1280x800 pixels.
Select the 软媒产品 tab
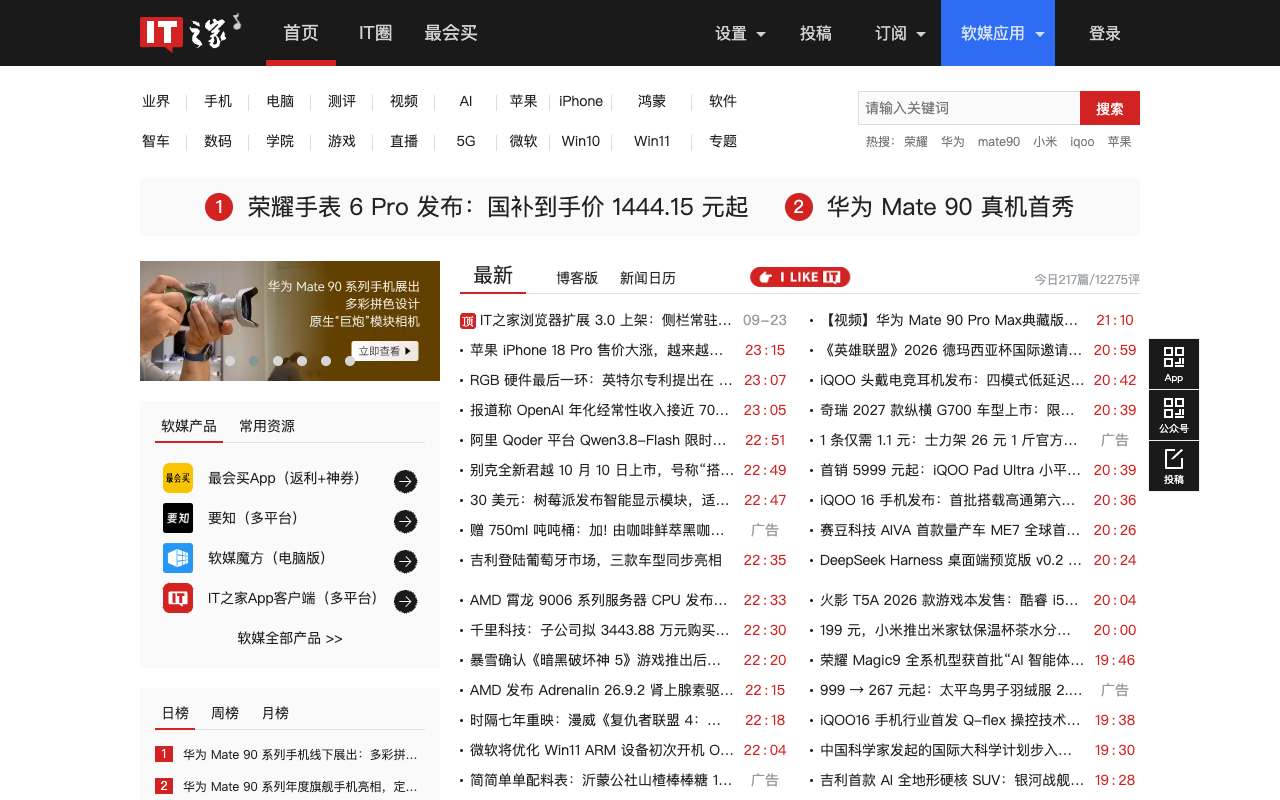[189, 426]
